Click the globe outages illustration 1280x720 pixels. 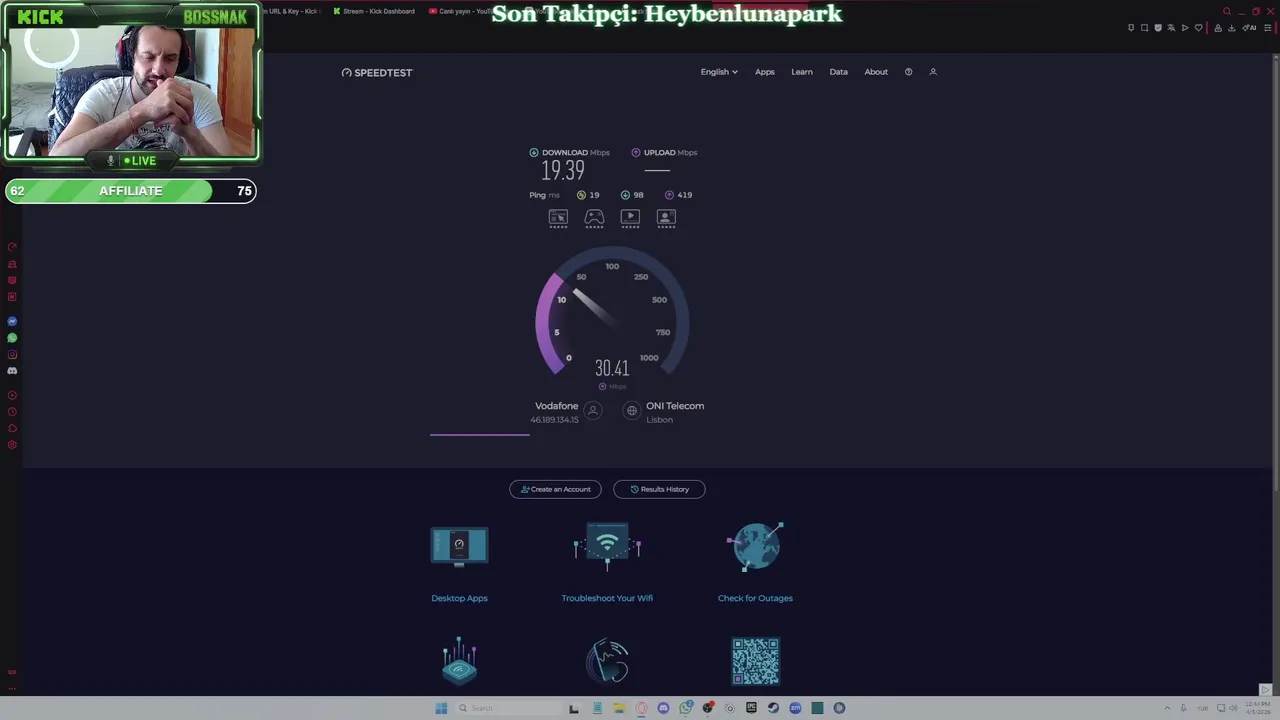pos(755,546)
